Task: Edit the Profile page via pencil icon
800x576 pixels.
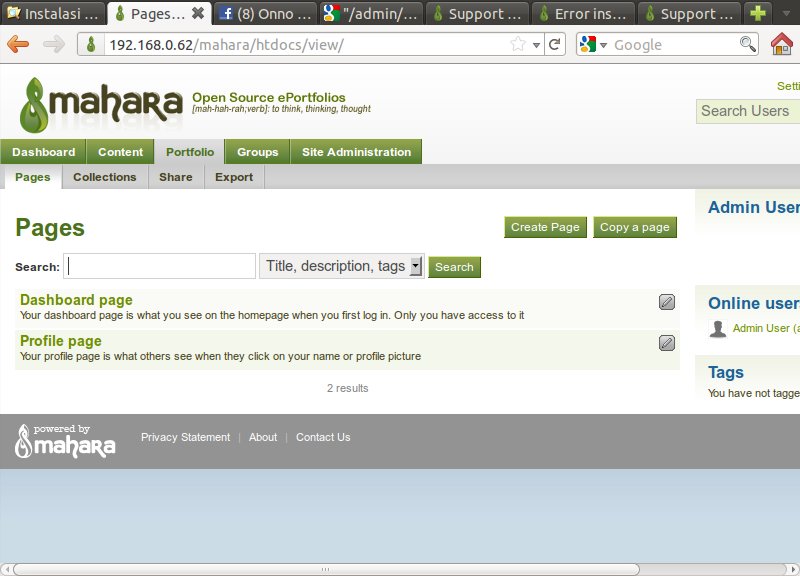Action: point(666,343)
